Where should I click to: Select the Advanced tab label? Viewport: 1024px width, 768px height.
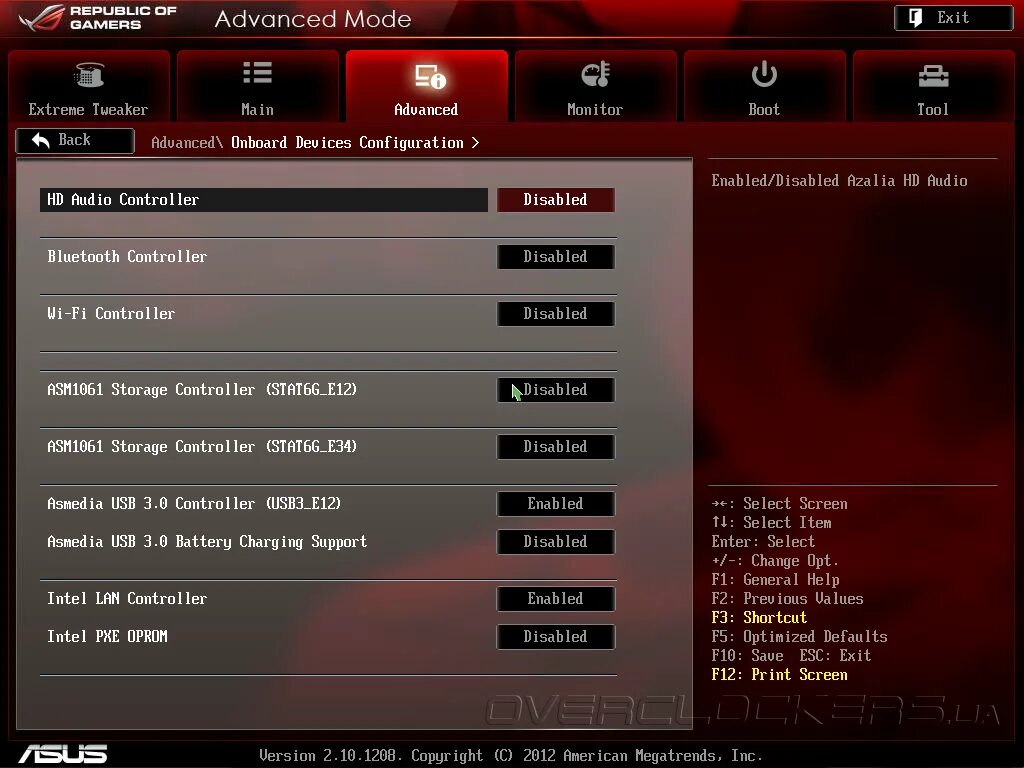[426, 110]
